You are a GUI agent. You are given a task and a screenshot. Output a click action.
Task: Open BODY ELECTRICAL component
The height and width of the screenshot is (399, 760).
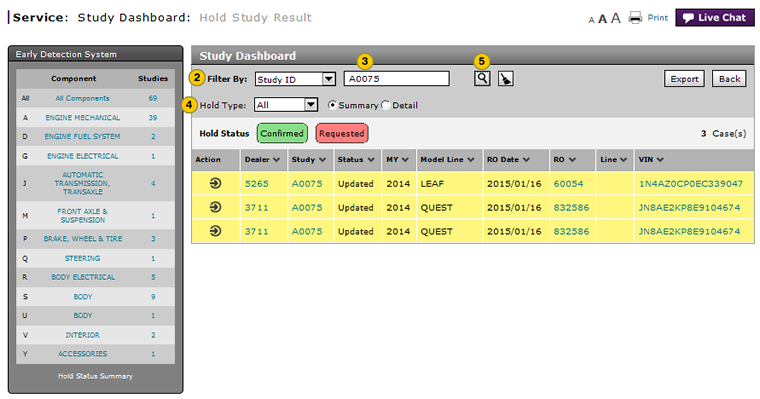click(83, 277)
